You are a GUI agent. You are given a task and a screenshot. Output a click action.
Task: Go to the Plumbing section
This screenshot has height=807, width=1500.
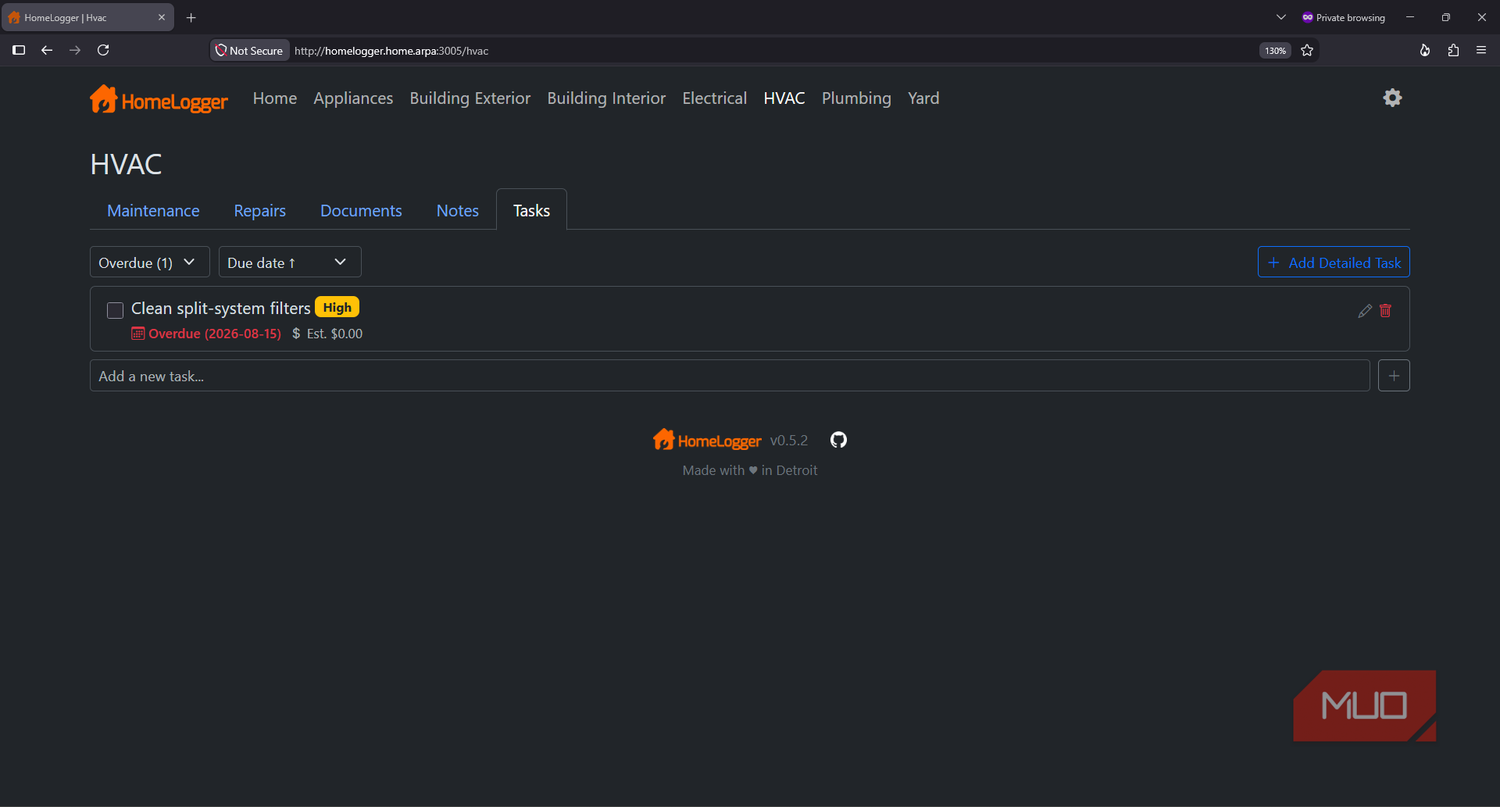pos(856,98)
